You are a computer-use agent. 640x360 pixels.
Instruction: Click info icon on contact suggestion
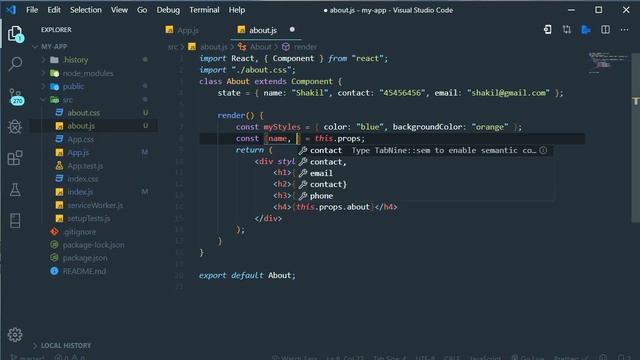pos(543,150)
